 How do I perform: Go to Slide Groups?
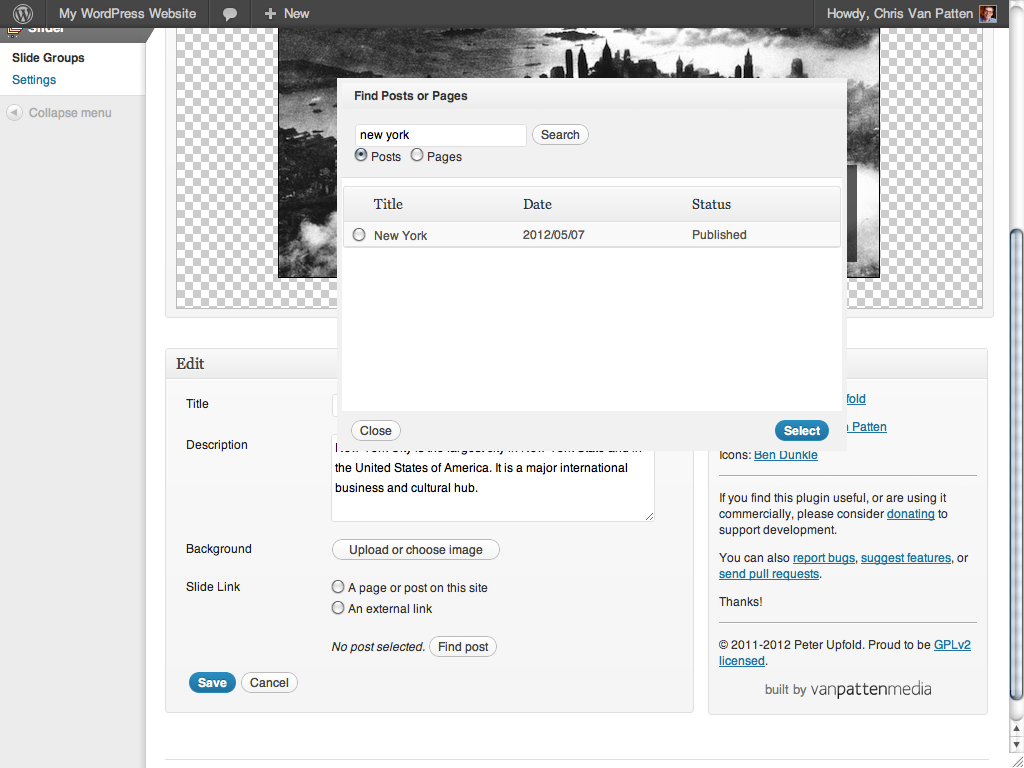pyautogui.click(x=48, y=57)
